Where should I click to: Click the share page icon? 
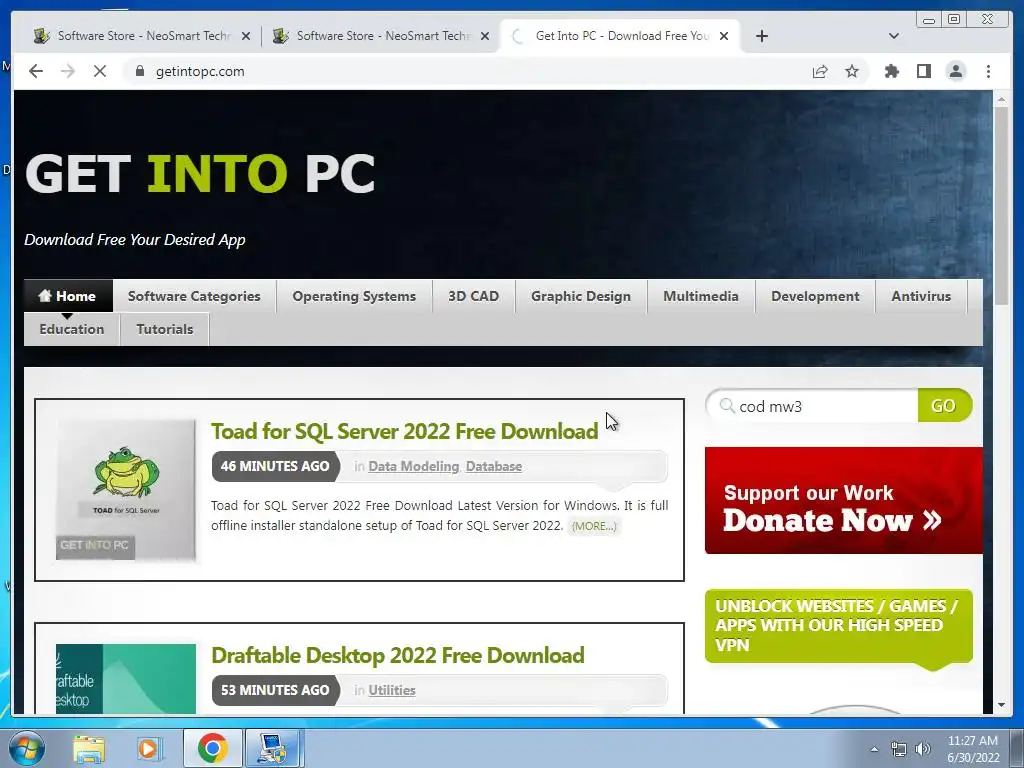pos(820,71)
